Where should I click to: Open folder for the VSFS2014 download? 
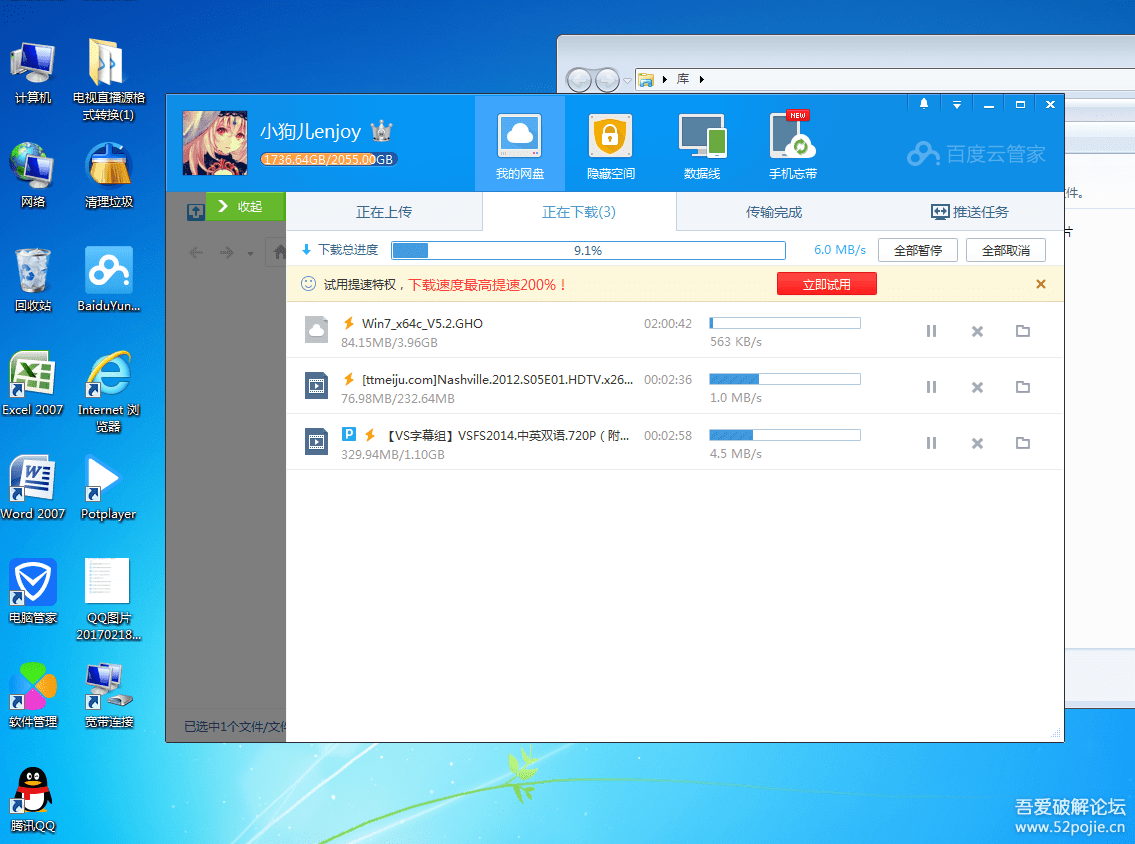[x=1023, y=442]
